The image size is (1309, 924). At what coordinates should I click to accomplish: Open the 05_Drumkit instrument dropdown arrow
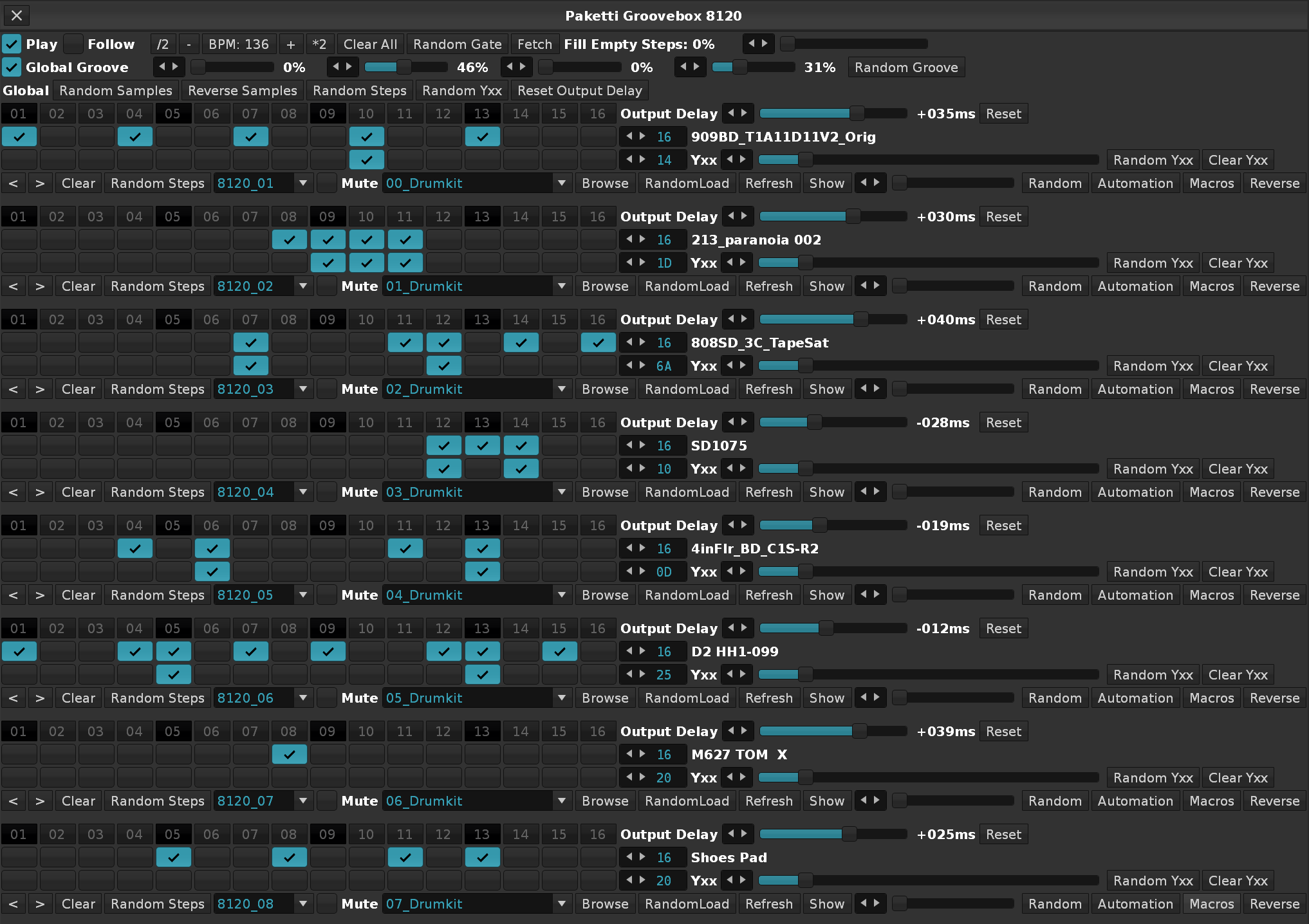pyautogui.click(x=561, y=698)
